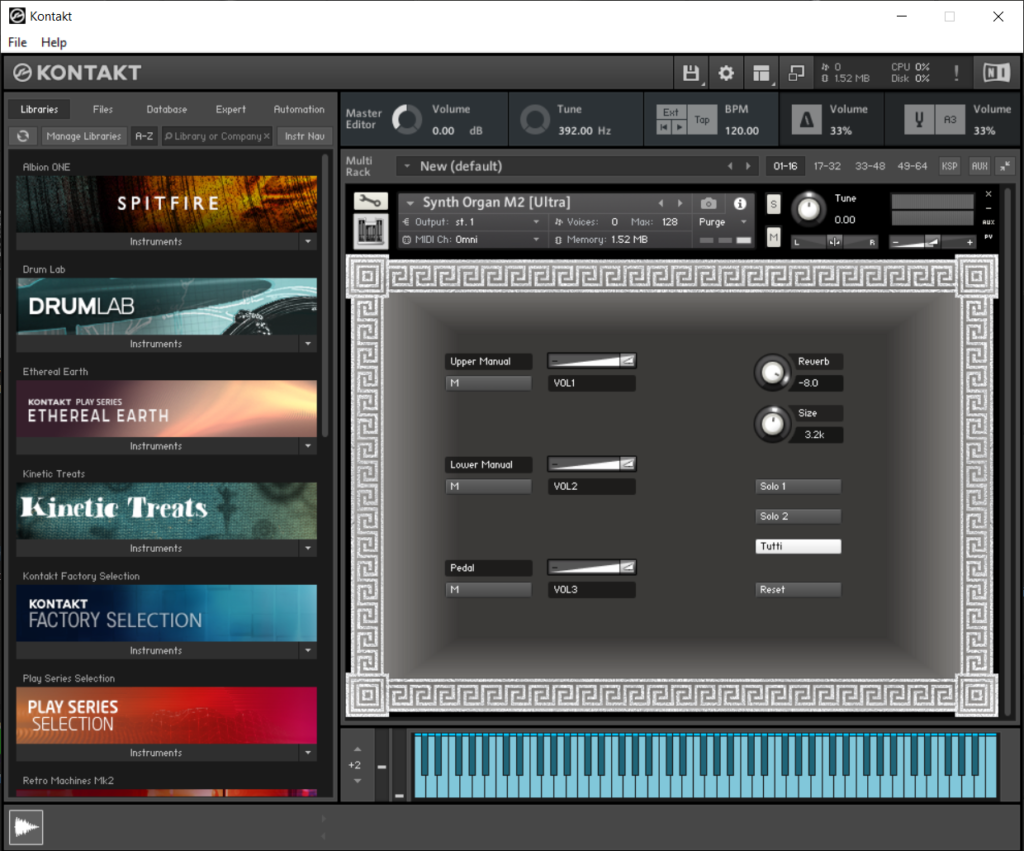Select previous multi with left arrow
This screenshot has width=1024, height=851.
tap(730, 166)
